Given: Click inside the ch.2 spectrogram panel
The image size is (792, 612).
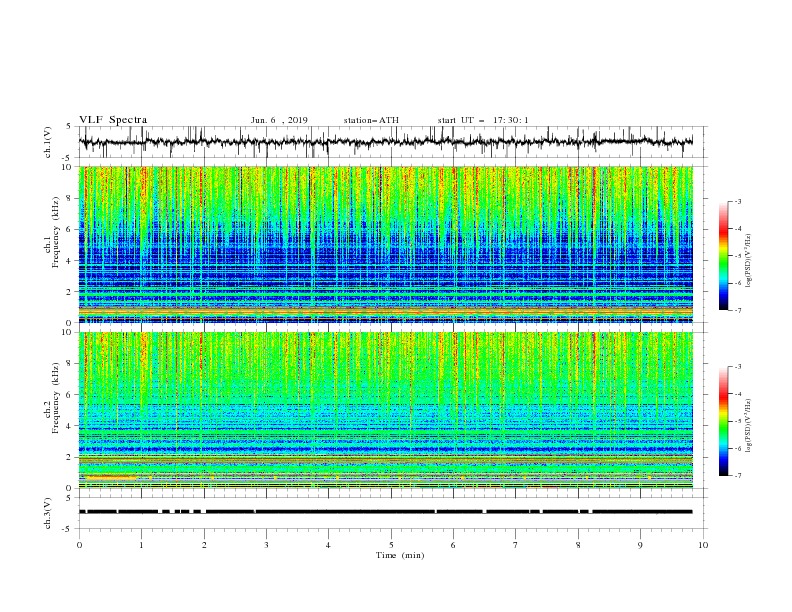Looking at the screenshot, I should [x=386, y=410].
